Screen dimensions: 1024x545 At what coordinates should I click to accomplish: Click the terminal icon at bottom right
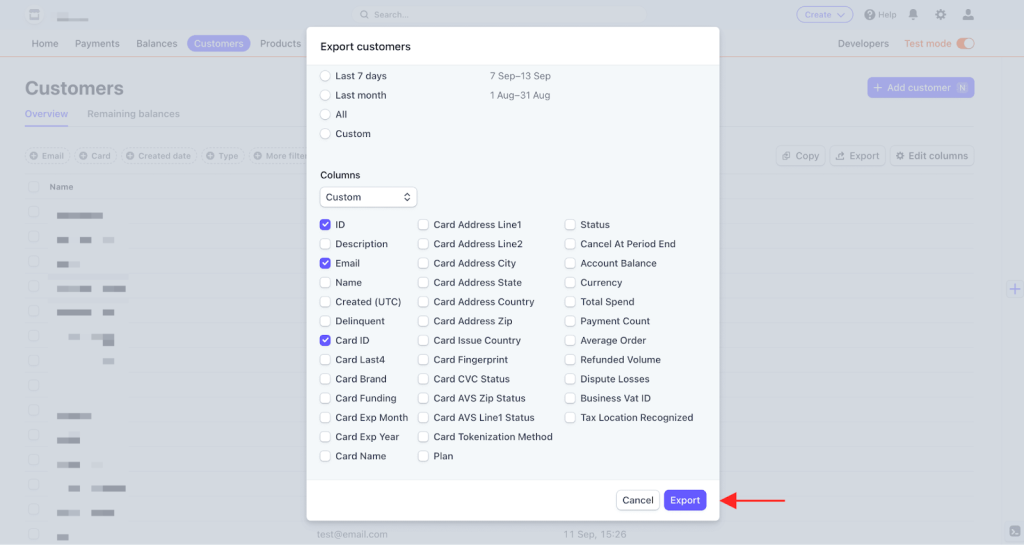click(x=1013, y=531)
